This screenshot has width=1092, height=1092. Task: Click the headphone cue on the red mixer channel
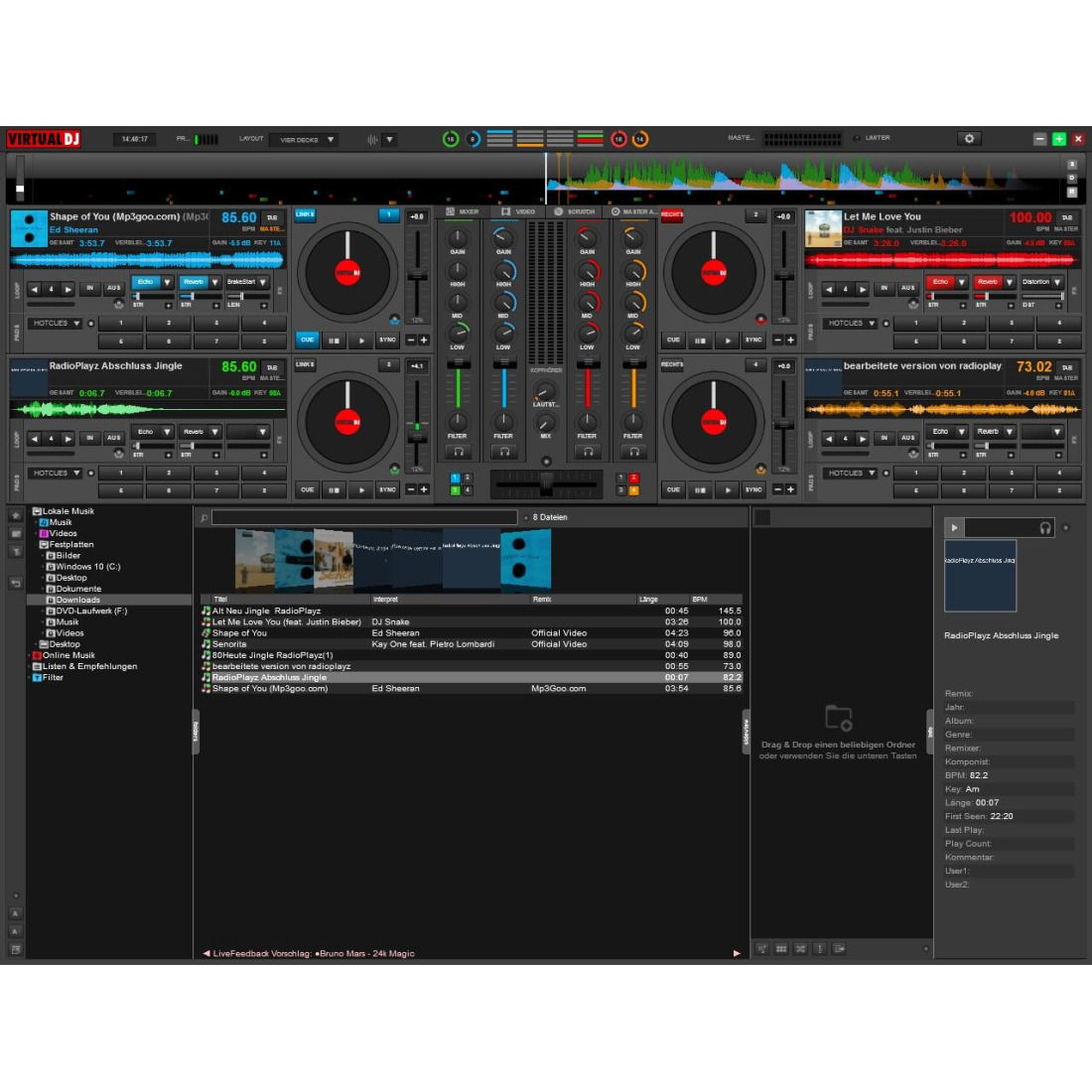point(587,452)
